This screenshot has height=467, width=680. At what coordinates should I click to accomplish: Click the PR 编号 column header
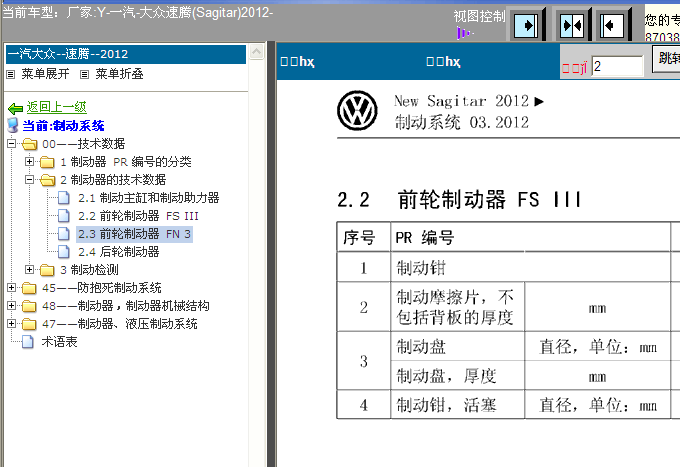click(x=530, y=238)
